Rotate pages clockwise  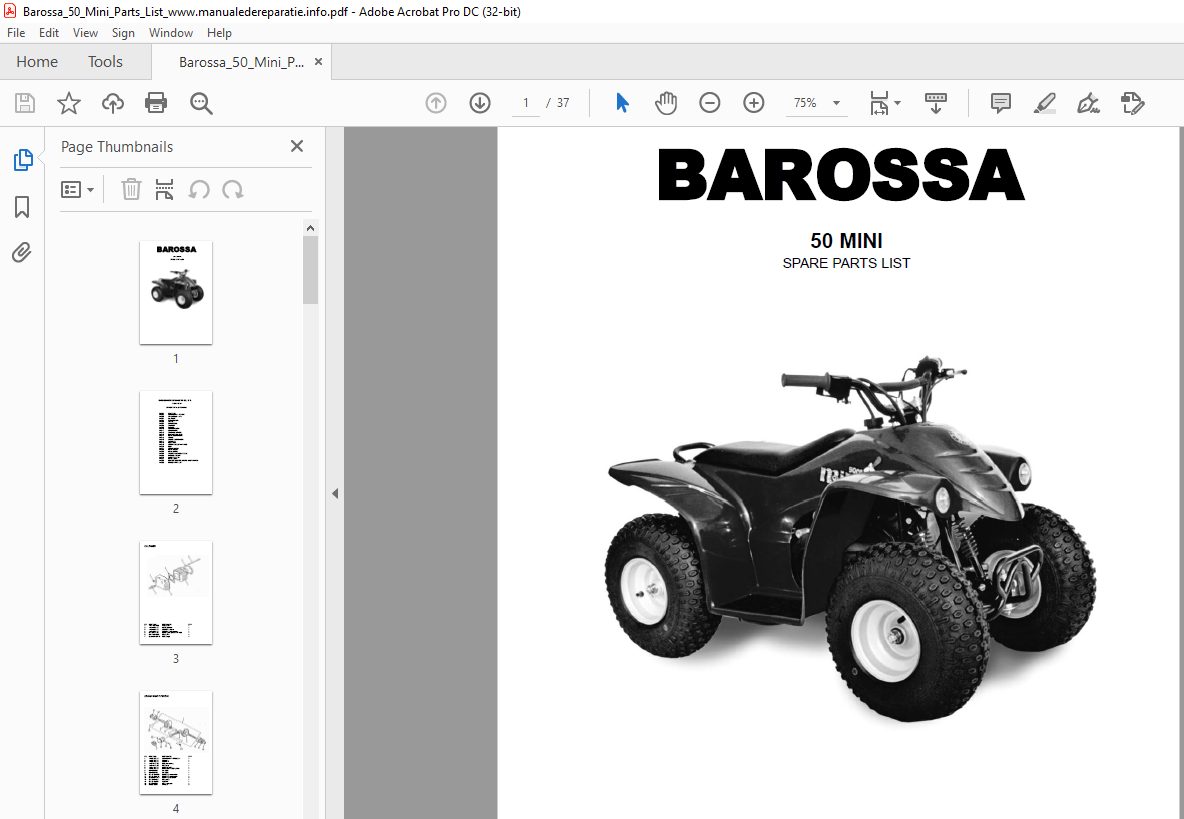(233, 189)
